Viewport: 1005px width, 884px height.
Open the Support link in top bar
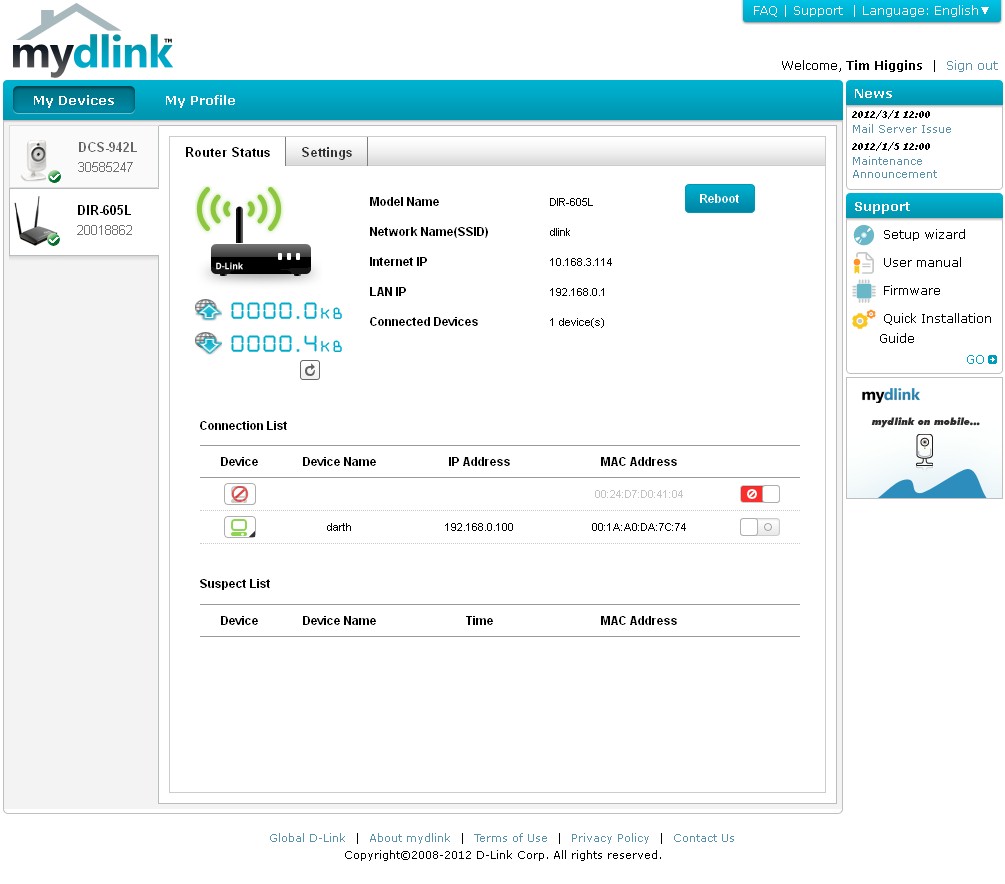[817, 11]
